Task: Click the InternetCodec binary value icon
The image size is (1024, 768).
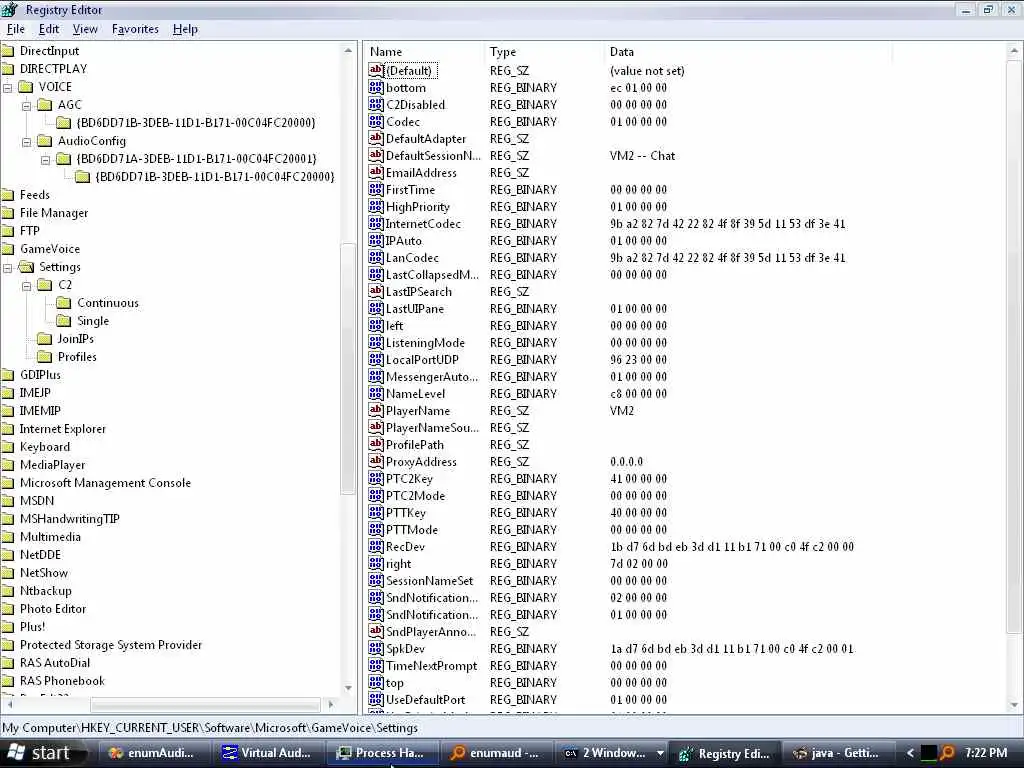Action: point(376,223)
